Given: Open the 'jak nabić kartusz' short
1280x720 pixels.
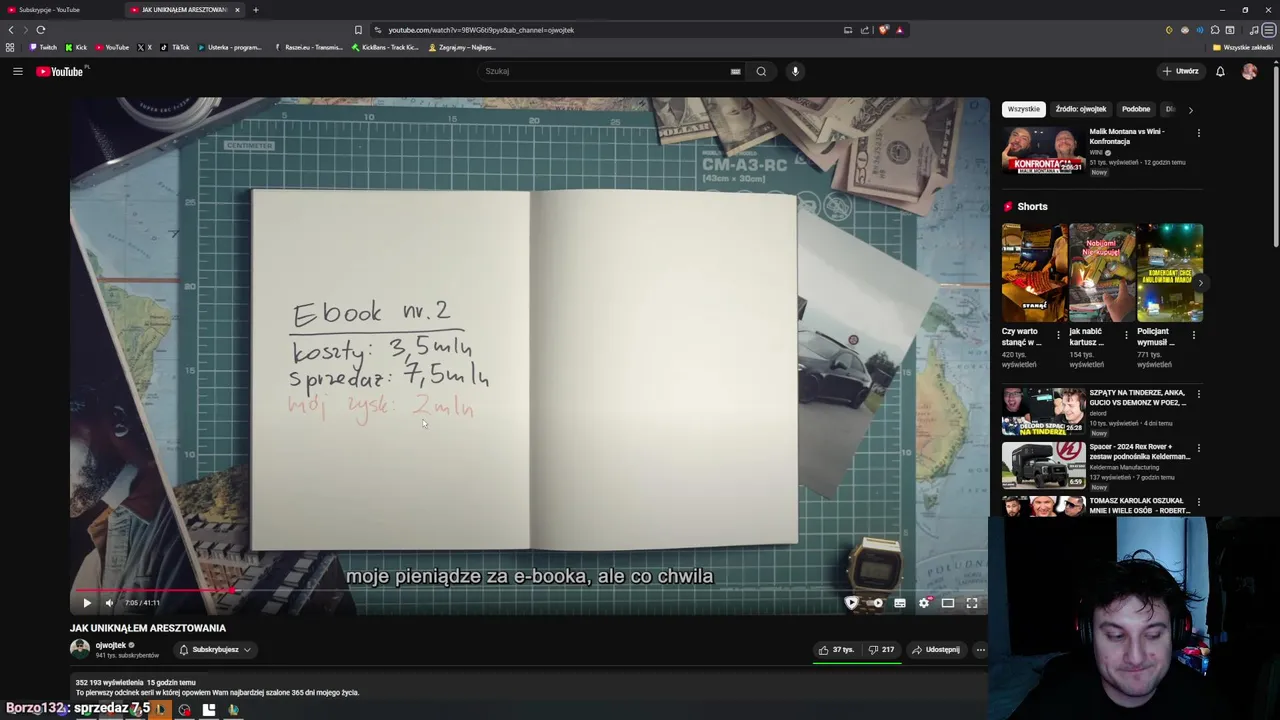Looking at the screenshot, I should (x=1102, y=272).
